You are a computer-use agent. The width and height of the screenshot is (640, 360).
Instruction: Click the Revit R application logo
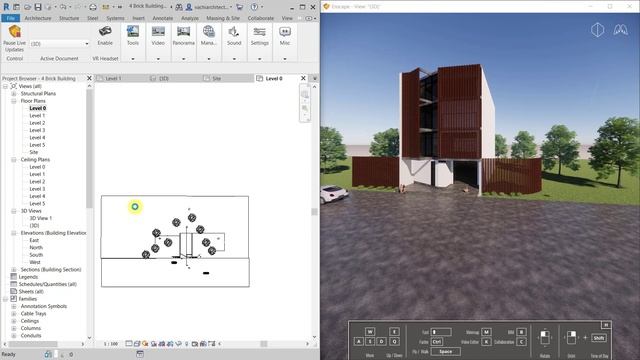click(x=6, y=7)
